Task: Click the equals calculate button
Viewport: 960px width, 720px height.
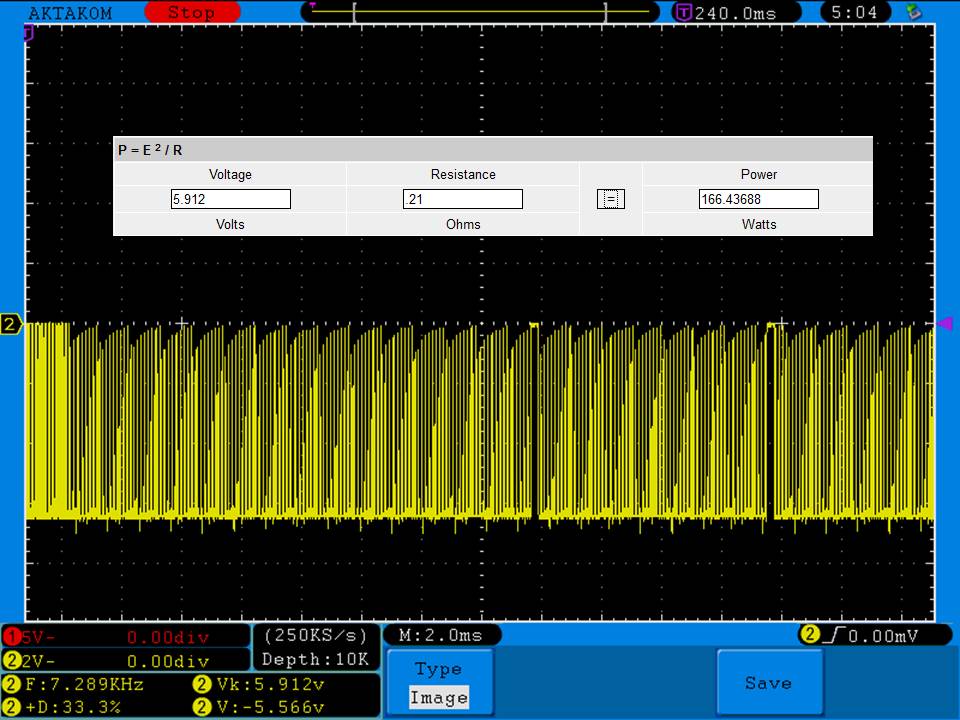Action: 610,199
